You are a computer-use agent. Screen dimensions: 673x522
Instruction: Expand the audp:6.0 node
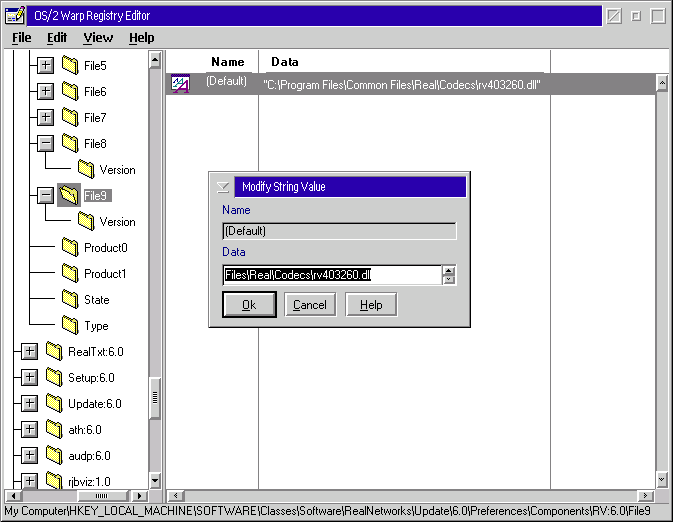[30, 455]
